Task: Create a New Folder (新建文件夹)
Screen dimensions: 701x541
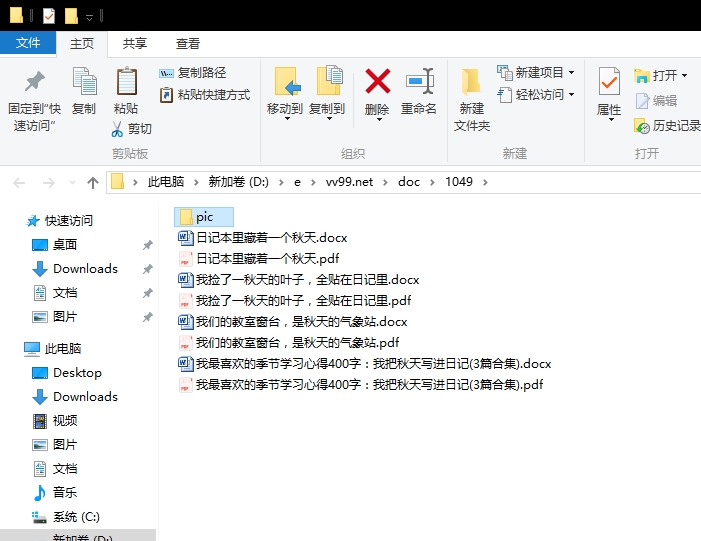Action: point(472,100)
